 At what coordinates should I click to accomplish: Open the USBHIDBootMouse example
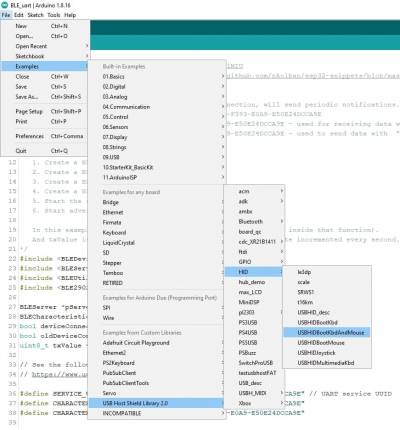pos(327,343)
